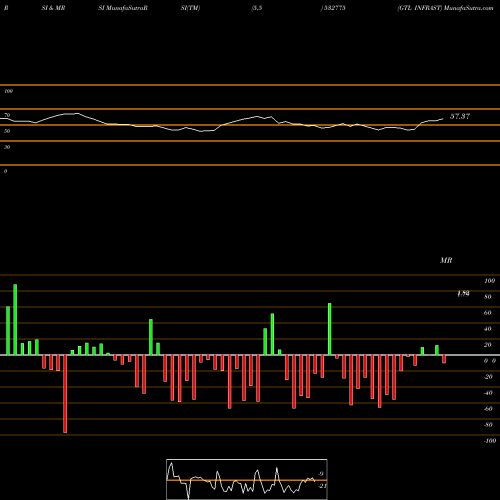Click the RSI axis label 70
This screenshot has width=500, height=500.
point(7,115)
